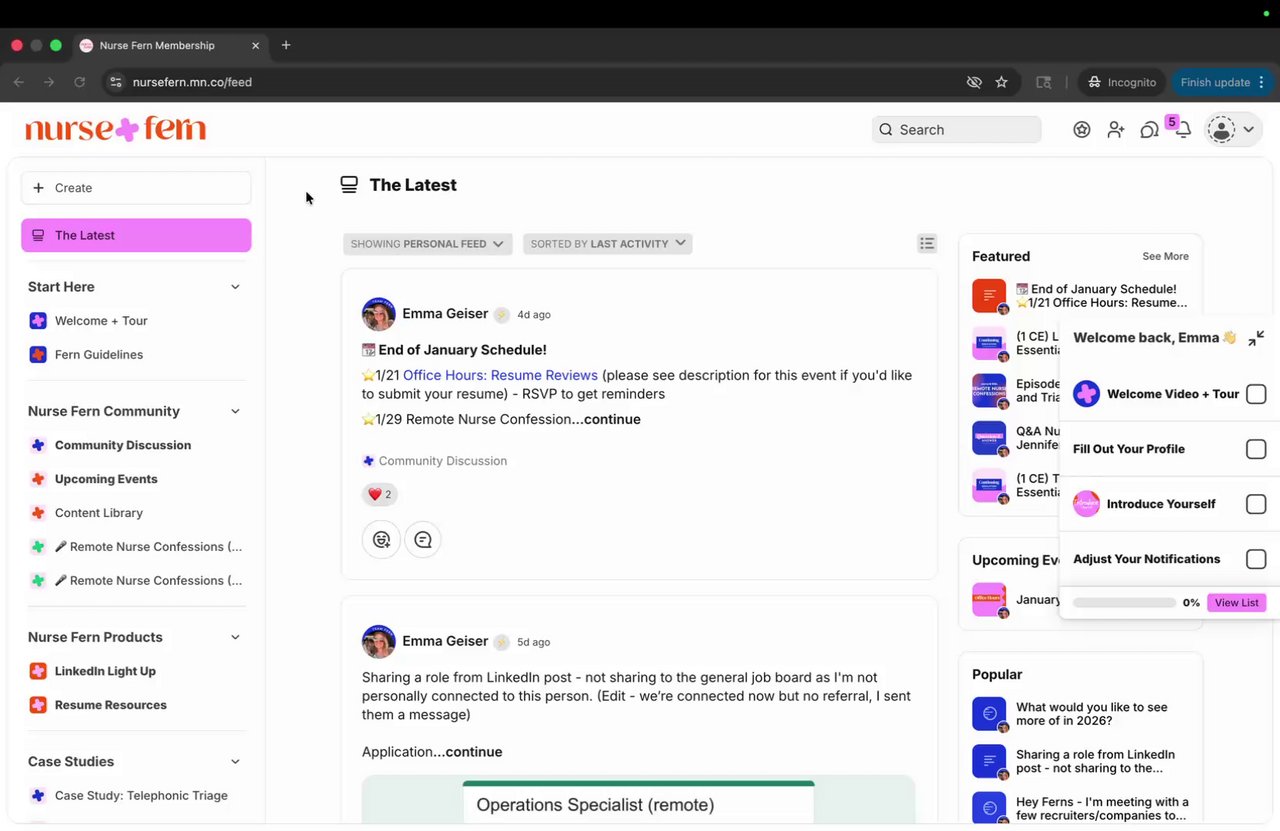1280x831 pixels.
Task: Collapse the Nurse Fern Products section
Action: coord(235,637)
